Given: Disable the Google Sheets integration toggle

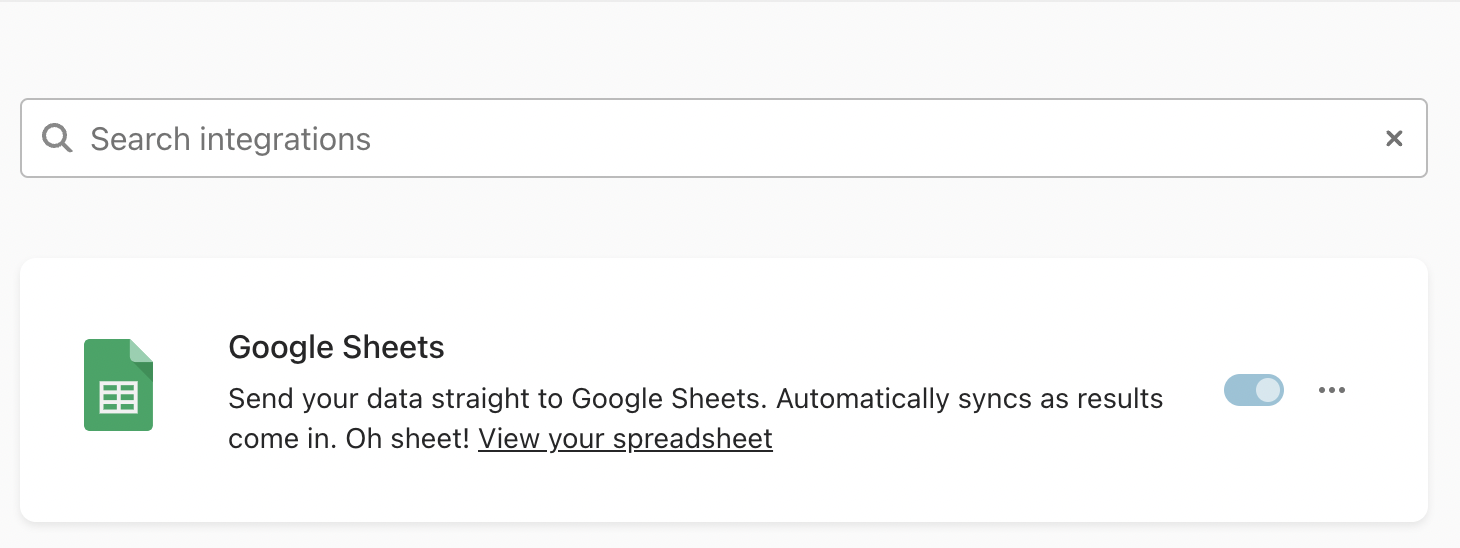Looking at the screenshot, I should click(1254, 390).
